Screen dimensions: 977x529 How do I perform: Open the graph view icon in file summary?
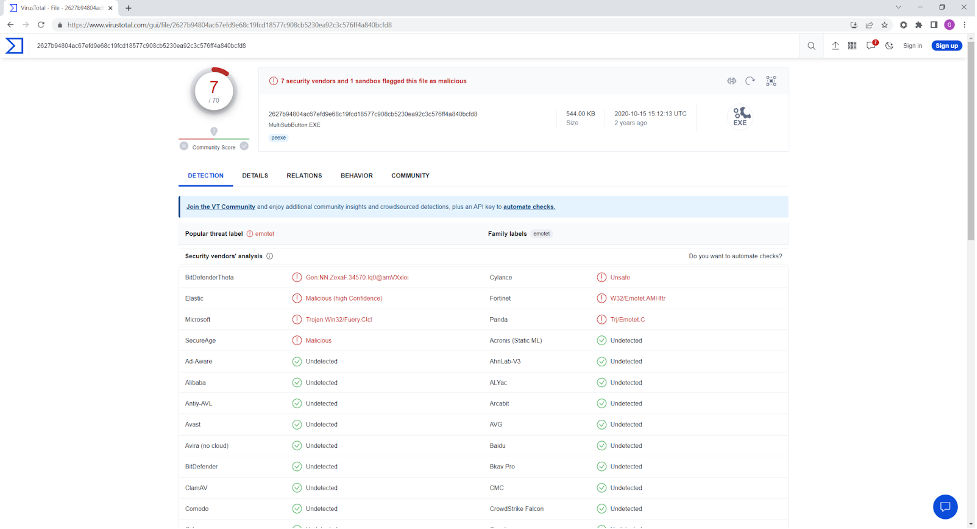pos(771,81)
